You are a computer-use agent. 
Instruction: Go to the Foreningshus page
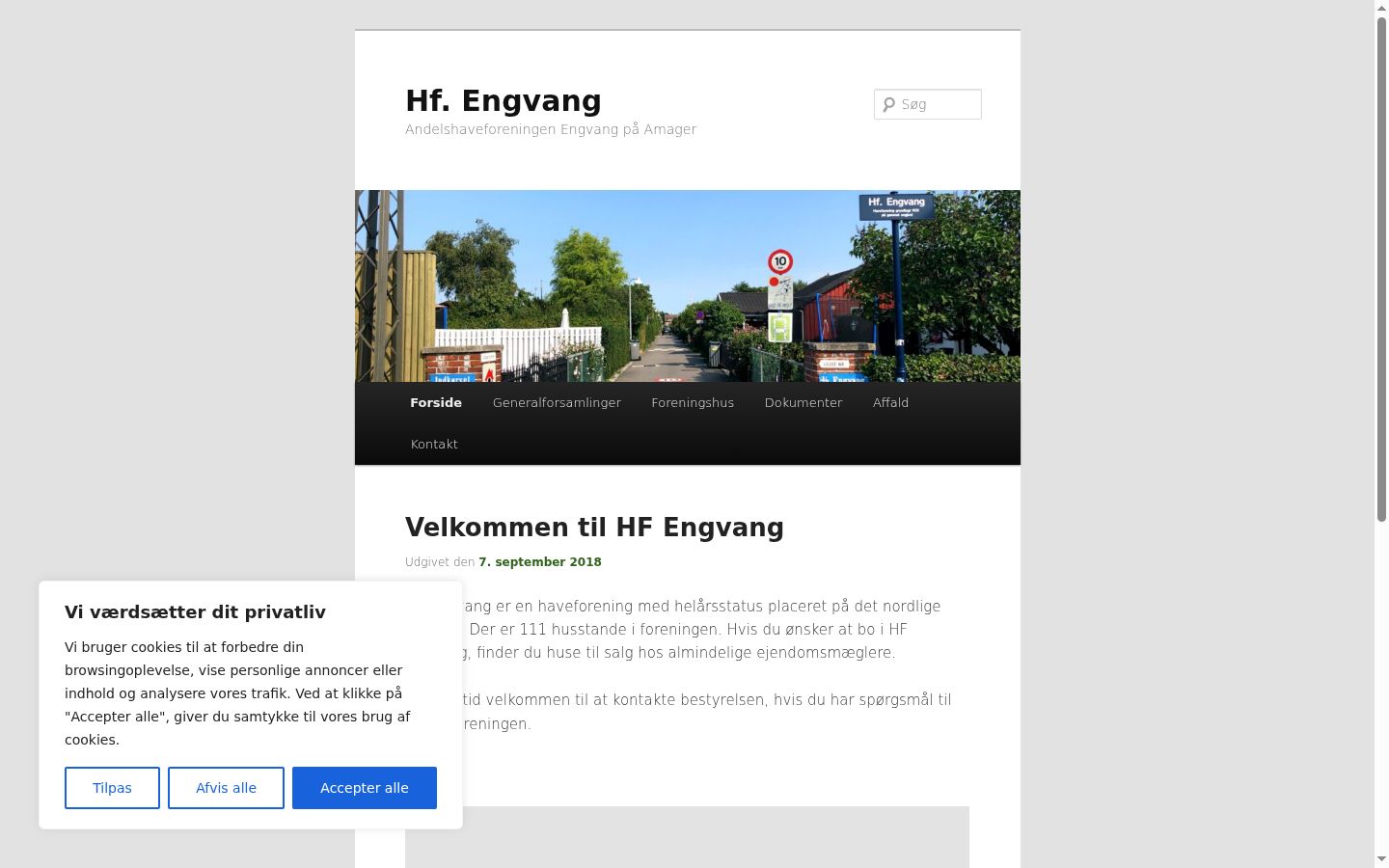pos(693,403)
